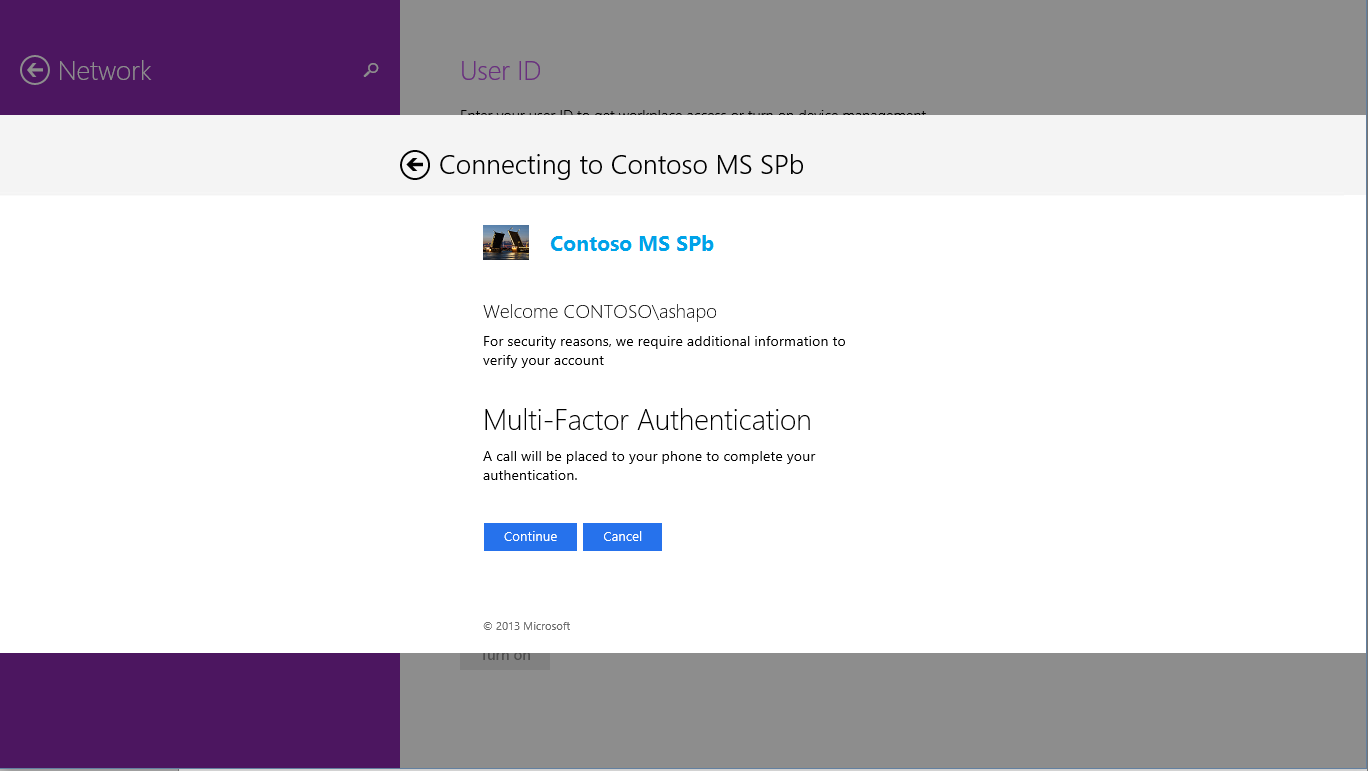This screenshot has width=1368, height=771.
Task: Click the Multi-Factor Authentication heading
Action: pyautogui.click(x=647, y=420)
